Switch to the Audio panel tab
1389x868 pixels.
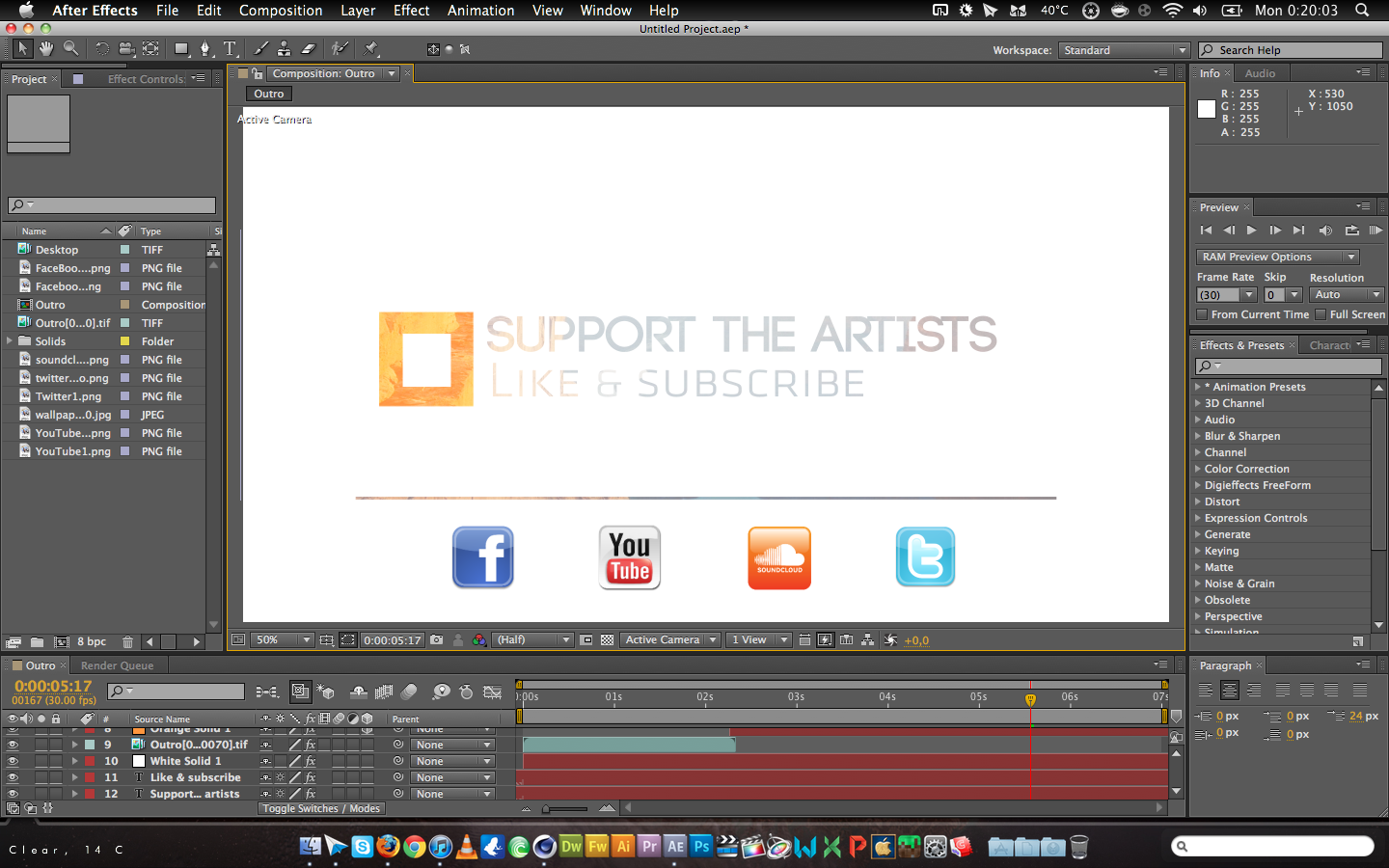click(1260, 73)
